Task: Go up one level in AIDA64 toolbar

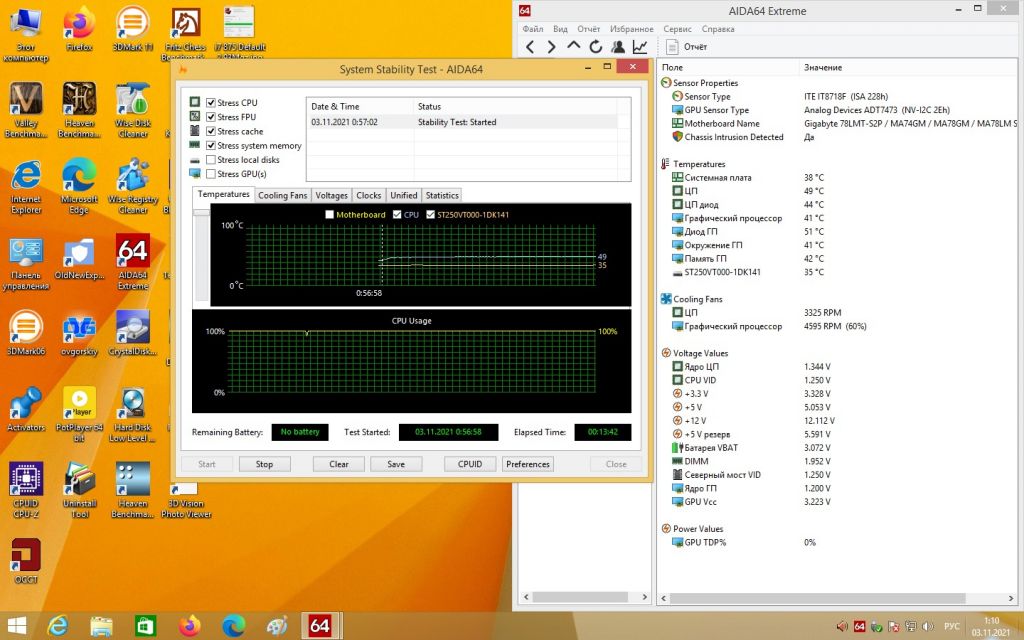Action: coord(573,46)
